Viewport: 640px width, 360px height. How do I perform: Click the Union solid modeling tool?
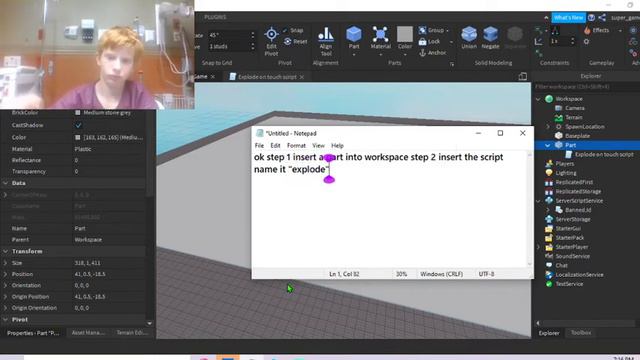tap(469, 38)
